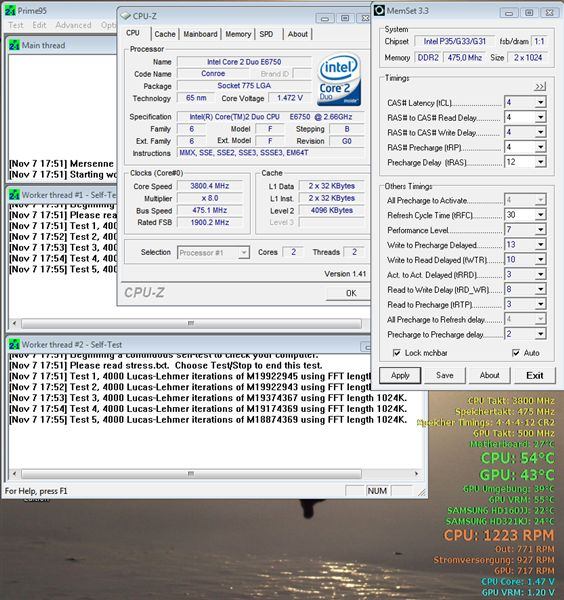Open the Refresh Cycle Time (tRFC) dropdown

point(540,215)
